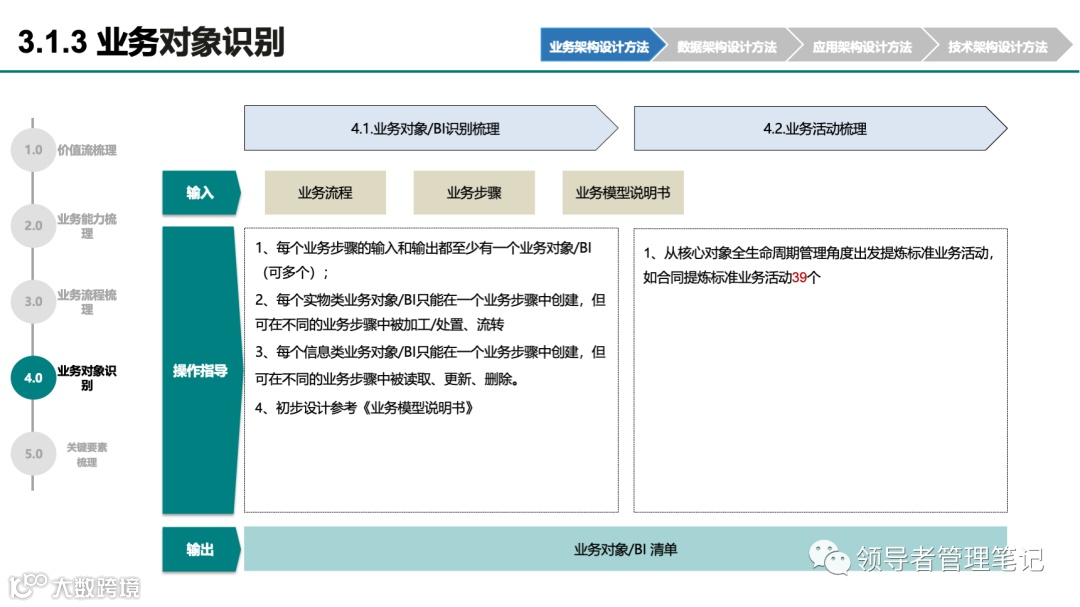Click the 输出 label block
The height and width of the screenshot is (607, 1080).
[x=200, y=549]
